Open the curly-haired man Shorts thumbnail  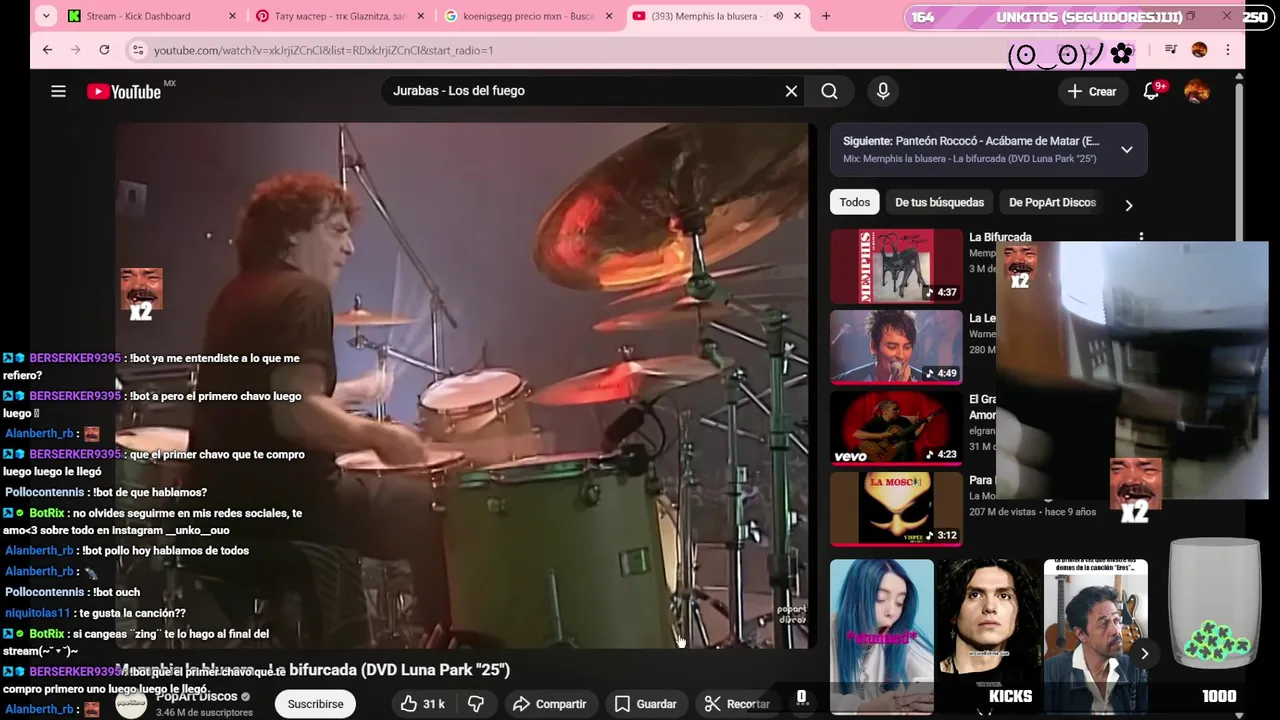pos(988,636)
